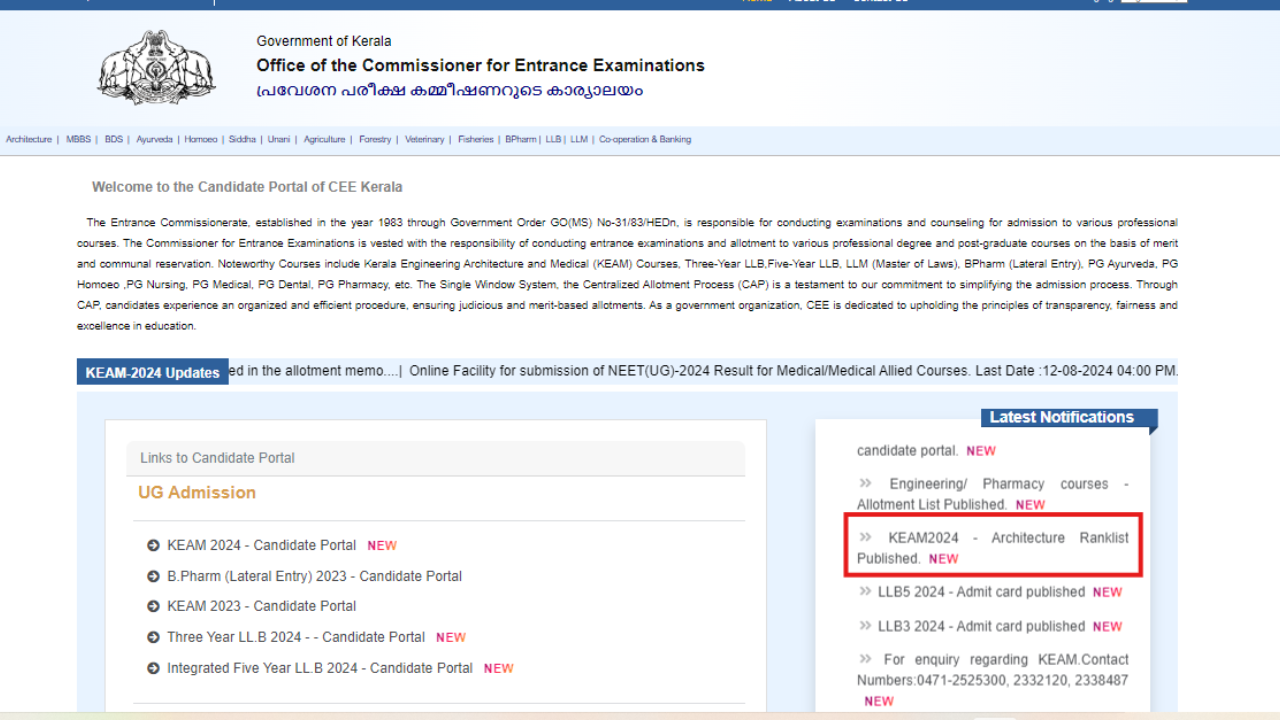Click the arrow bullet beside Integrated Five Year LL.B
The width and height of the screenshot is (1280, 720).
[x=153, y=668]
